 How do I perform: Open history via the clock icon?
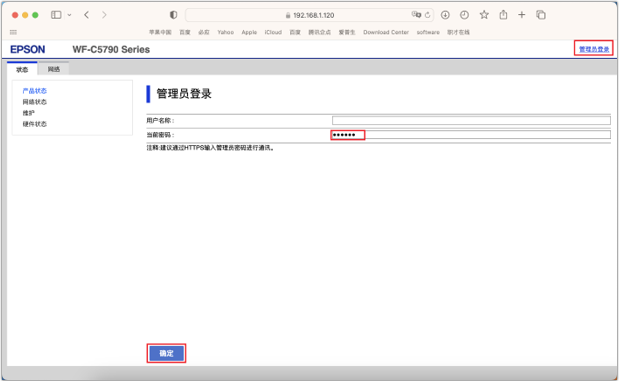(x=464, y=15)
